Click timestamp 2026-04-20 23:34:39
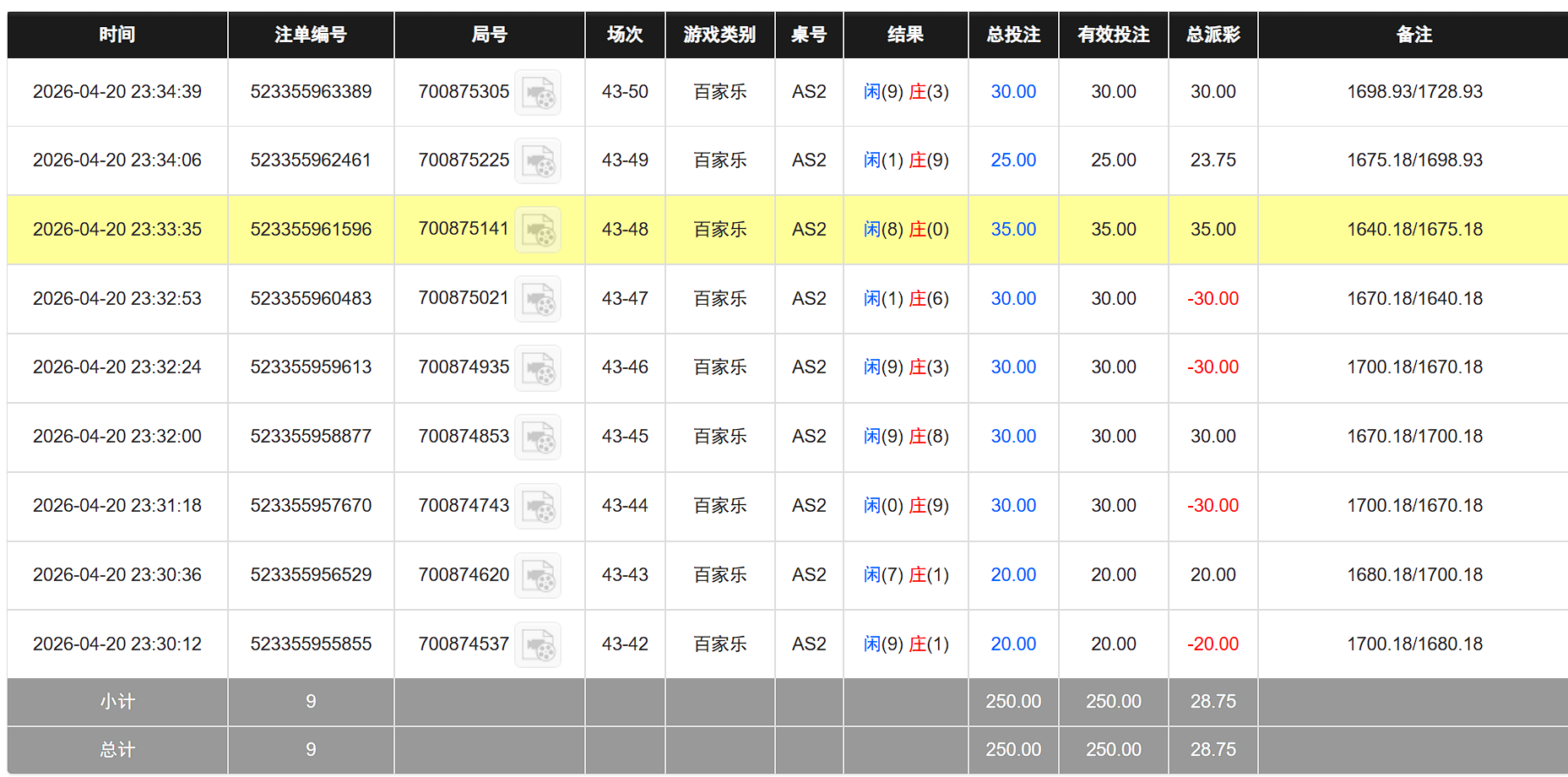The width and height of the screenshot is (1568, 777). coord(117,91)
